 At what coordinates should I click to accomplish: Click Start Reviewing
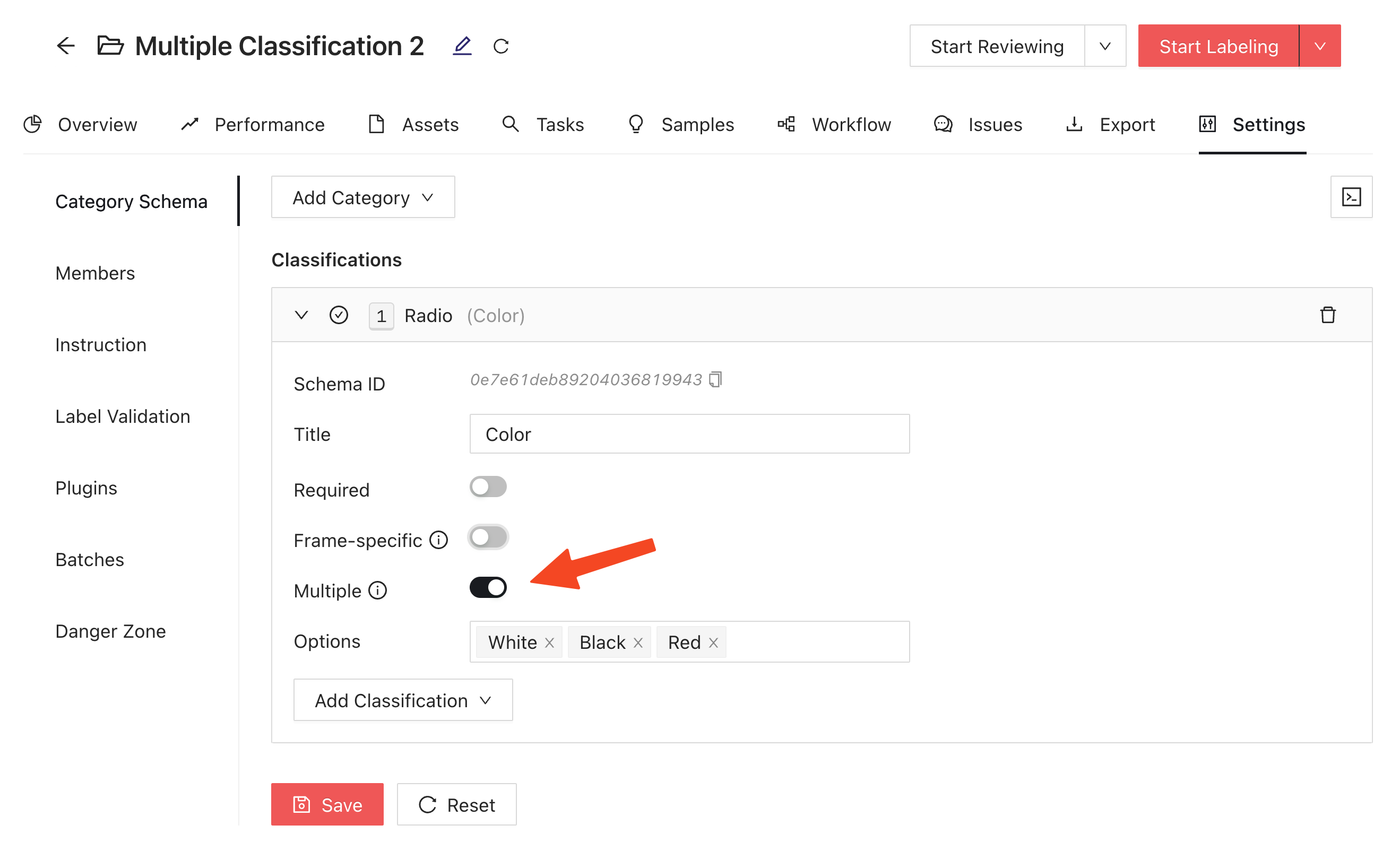pos(997,46)
